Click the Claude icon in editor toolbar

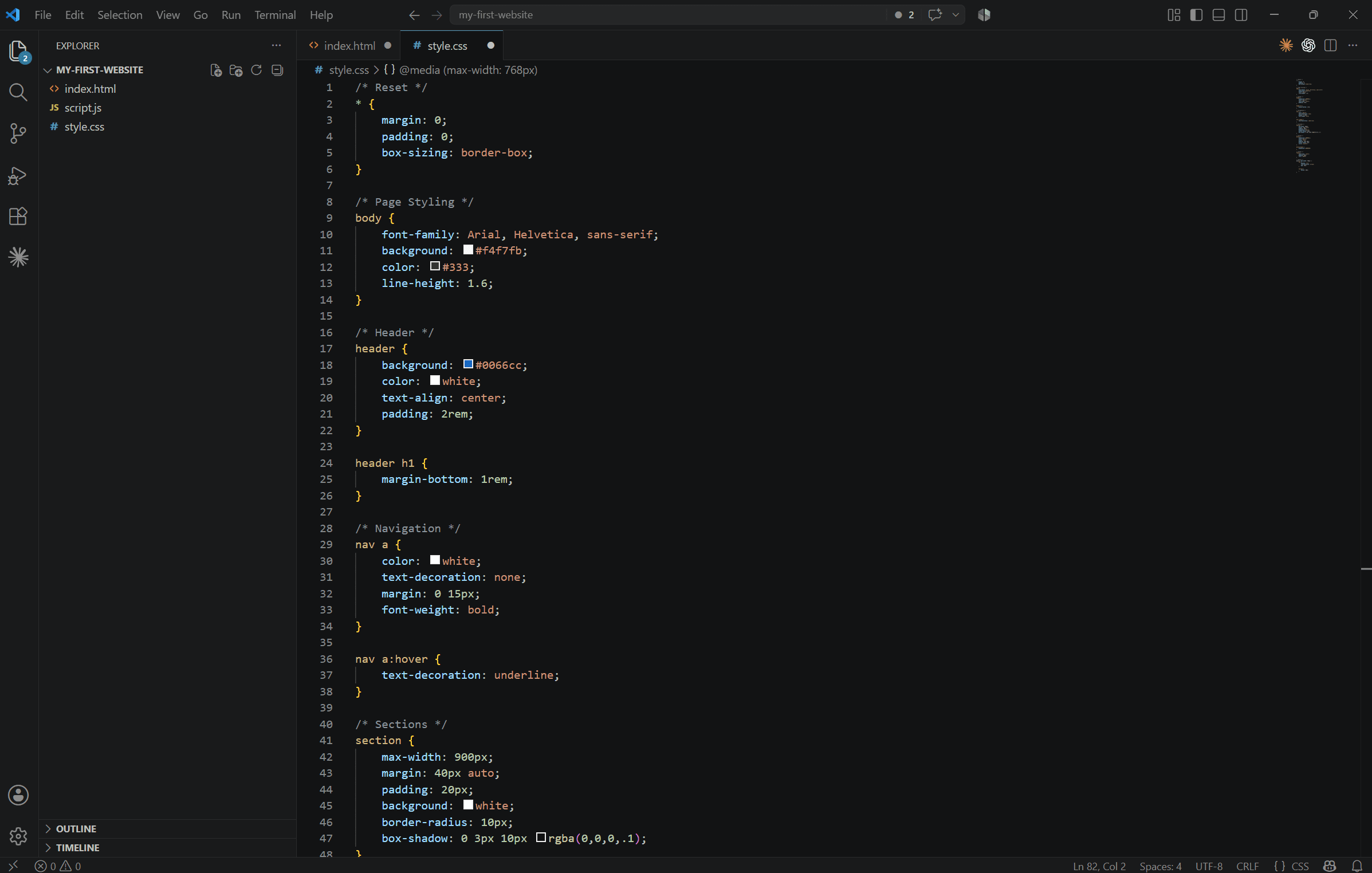1286,45
